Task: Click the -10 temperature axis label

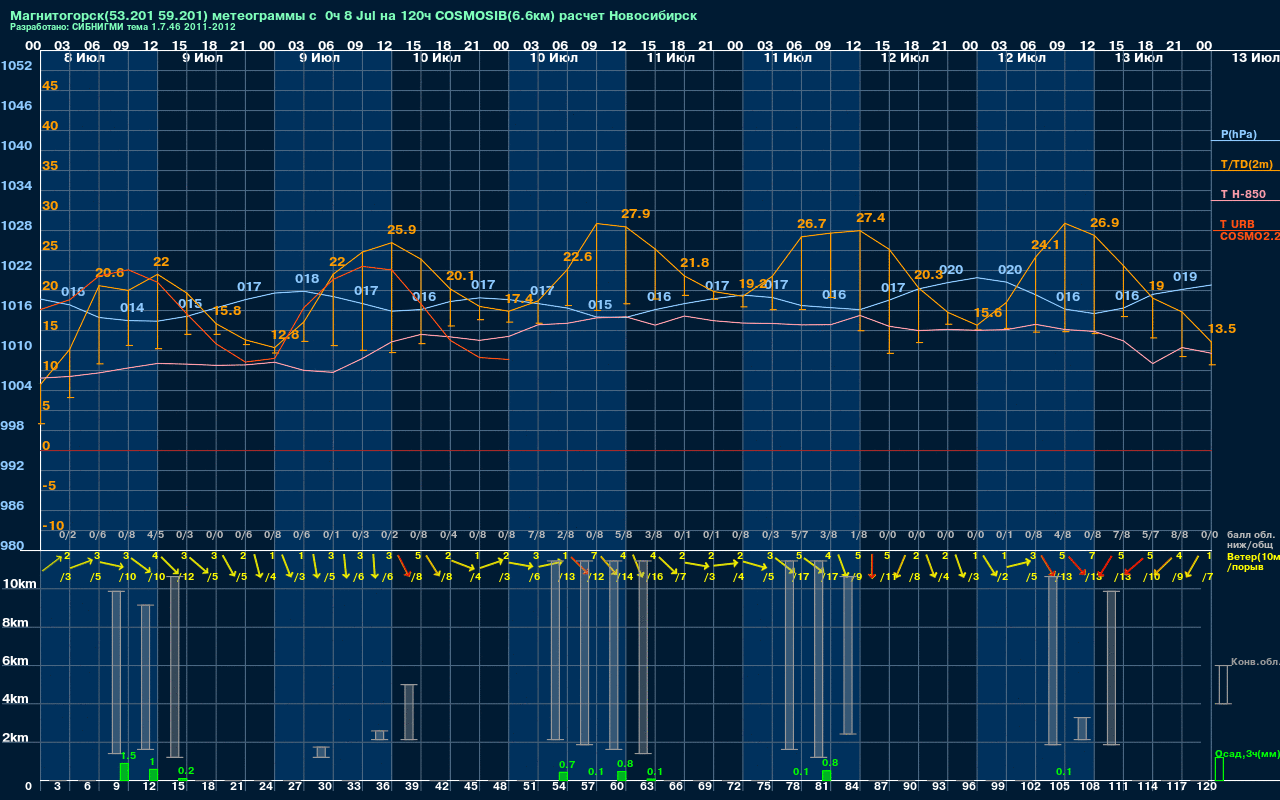Action: click(54, 526)
